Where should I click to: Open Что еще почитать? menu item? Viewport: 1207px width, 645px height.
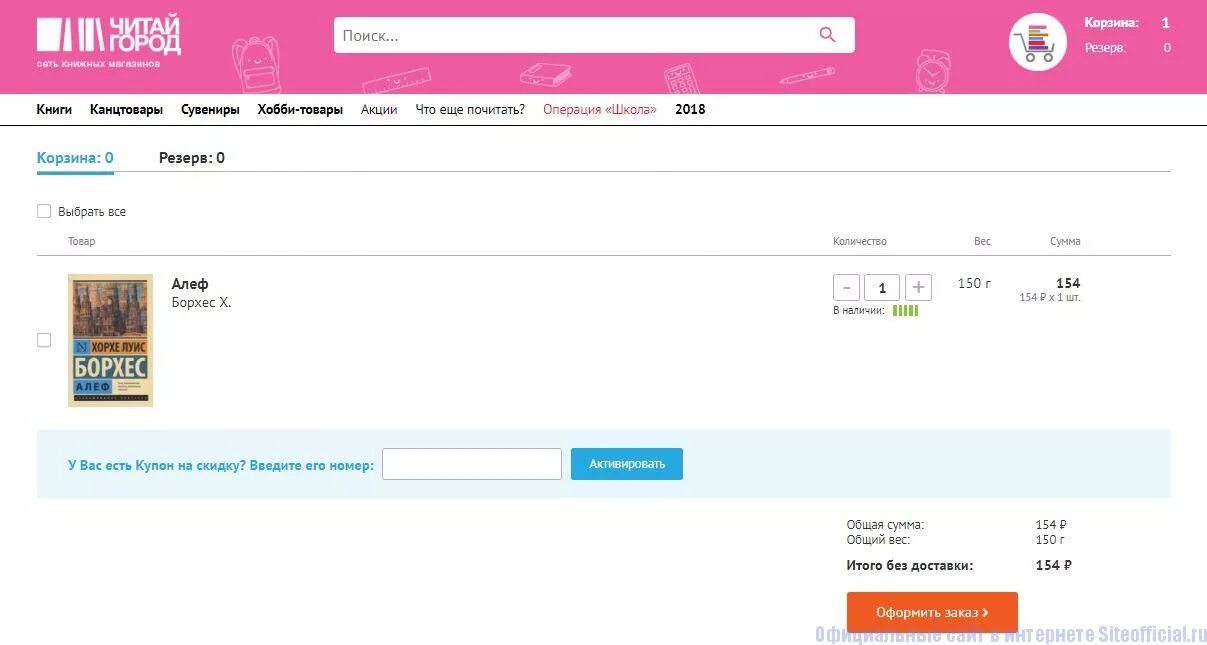[470, 110]
